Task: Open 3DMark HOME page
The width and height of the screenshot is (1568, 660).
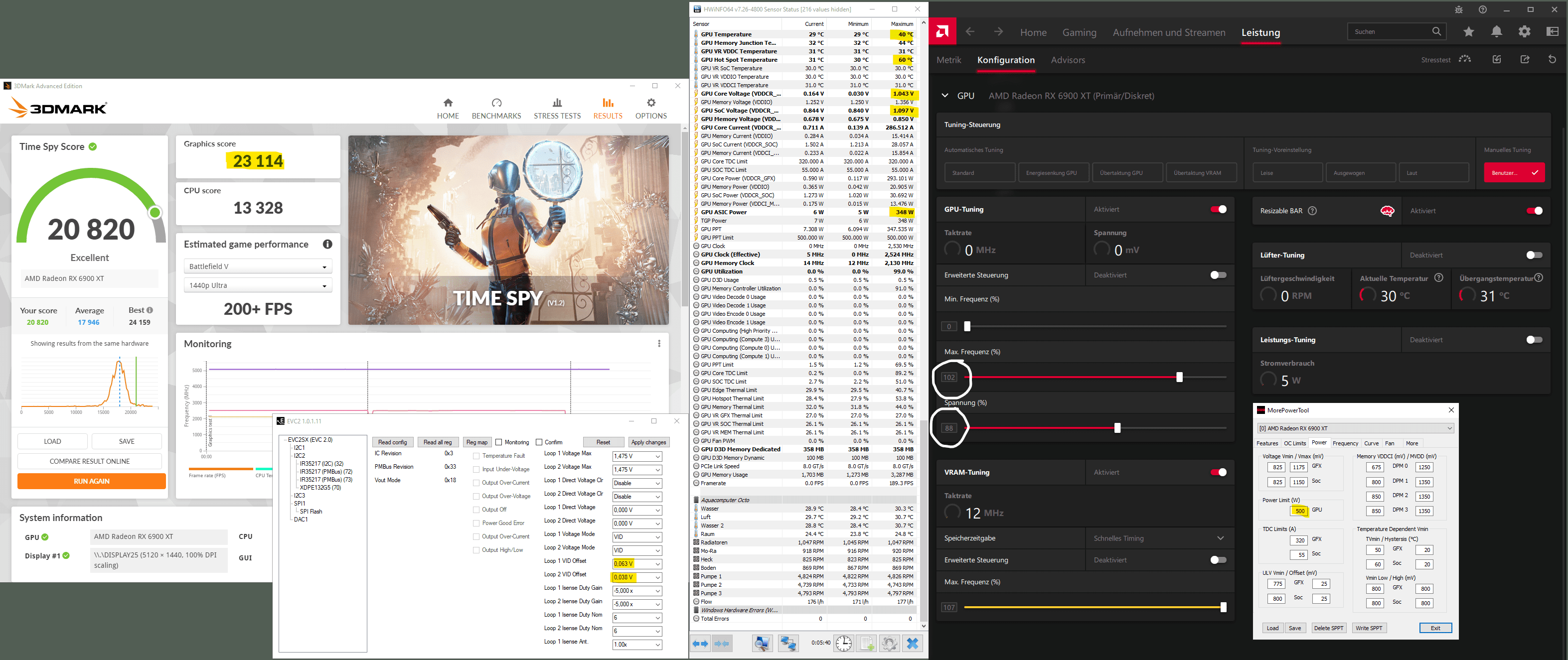Action: pyautogui.click(x=448, y=109)
